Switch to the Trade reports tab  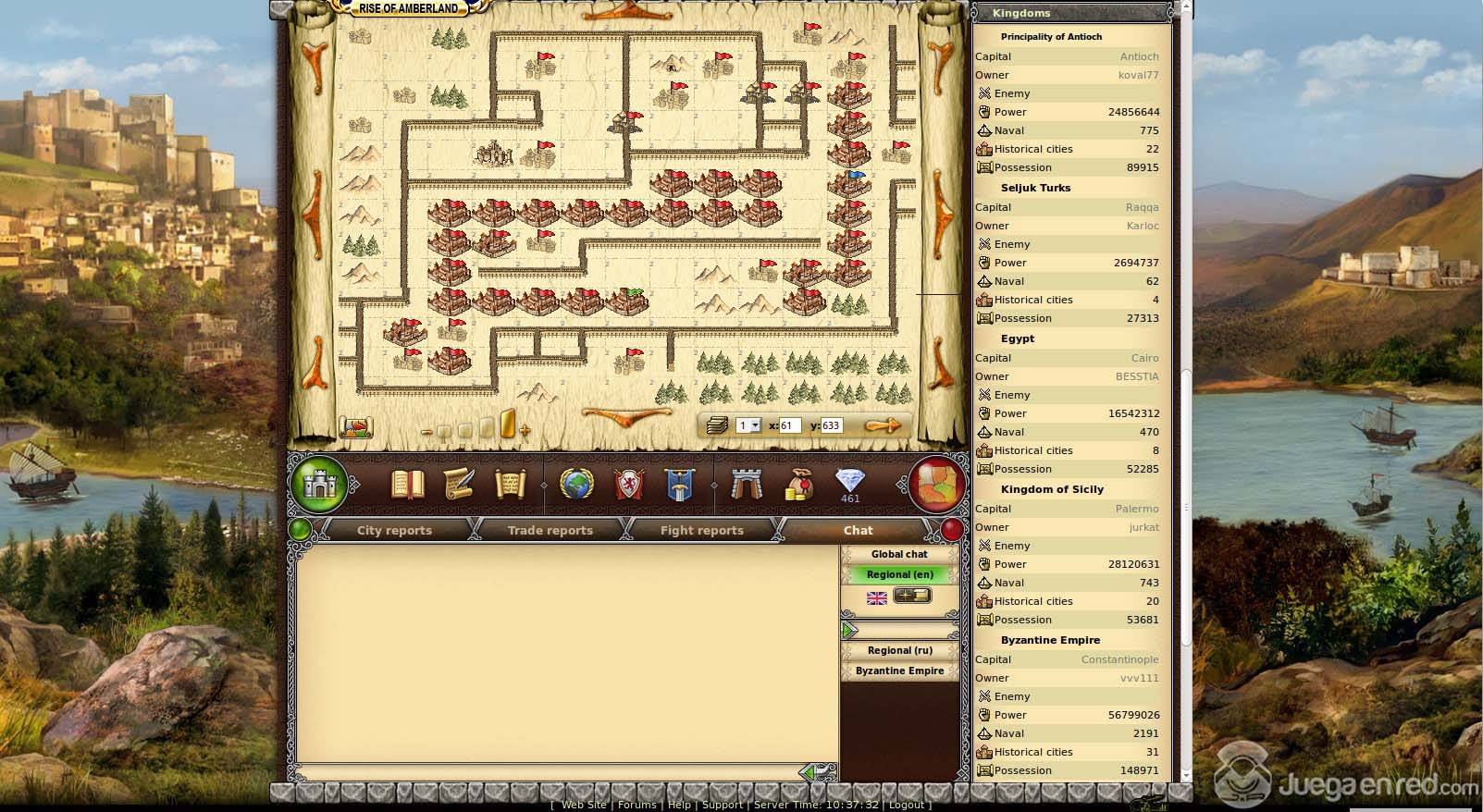tap(550, 530)
